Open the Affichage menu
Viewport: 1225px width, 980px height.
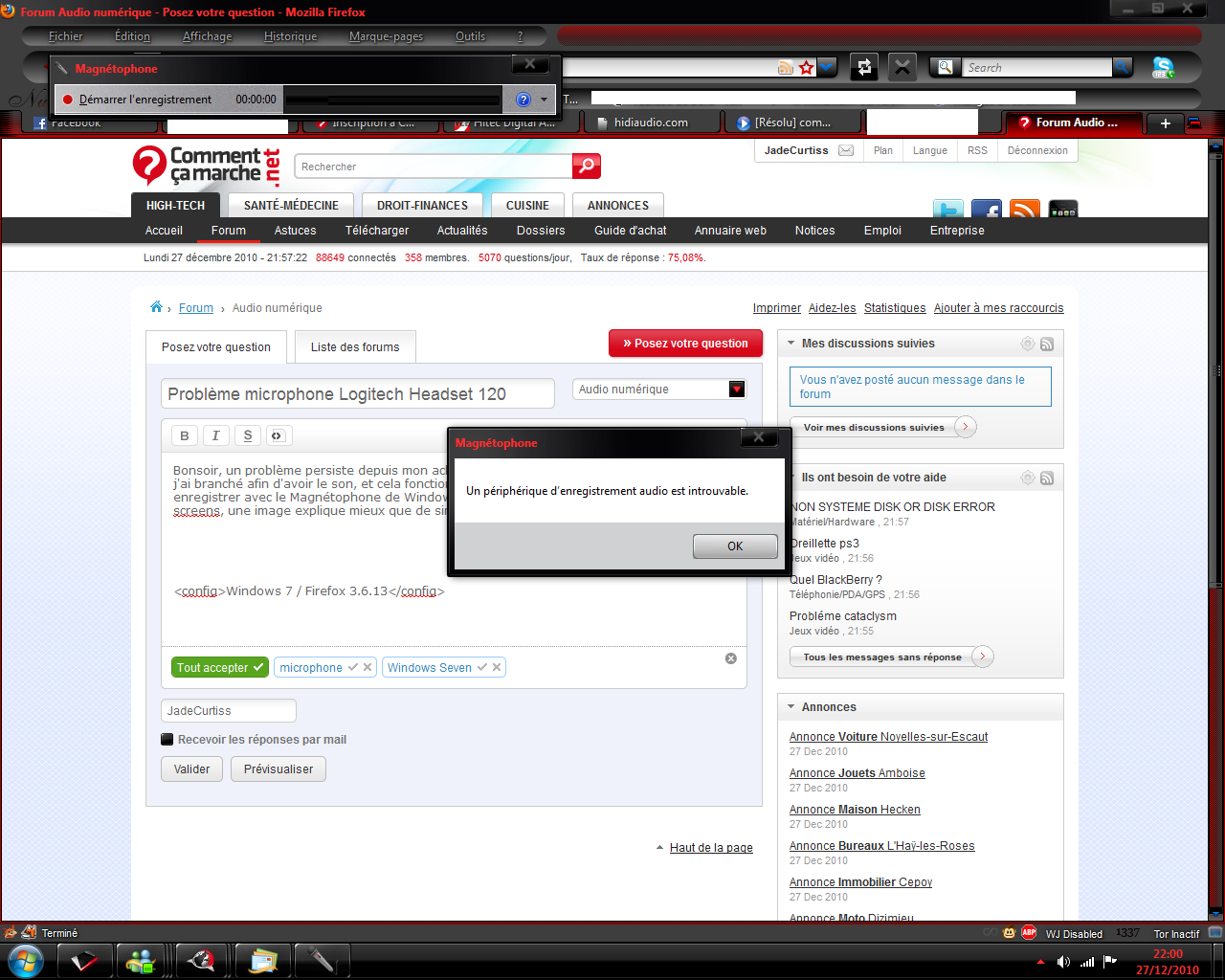207,36
